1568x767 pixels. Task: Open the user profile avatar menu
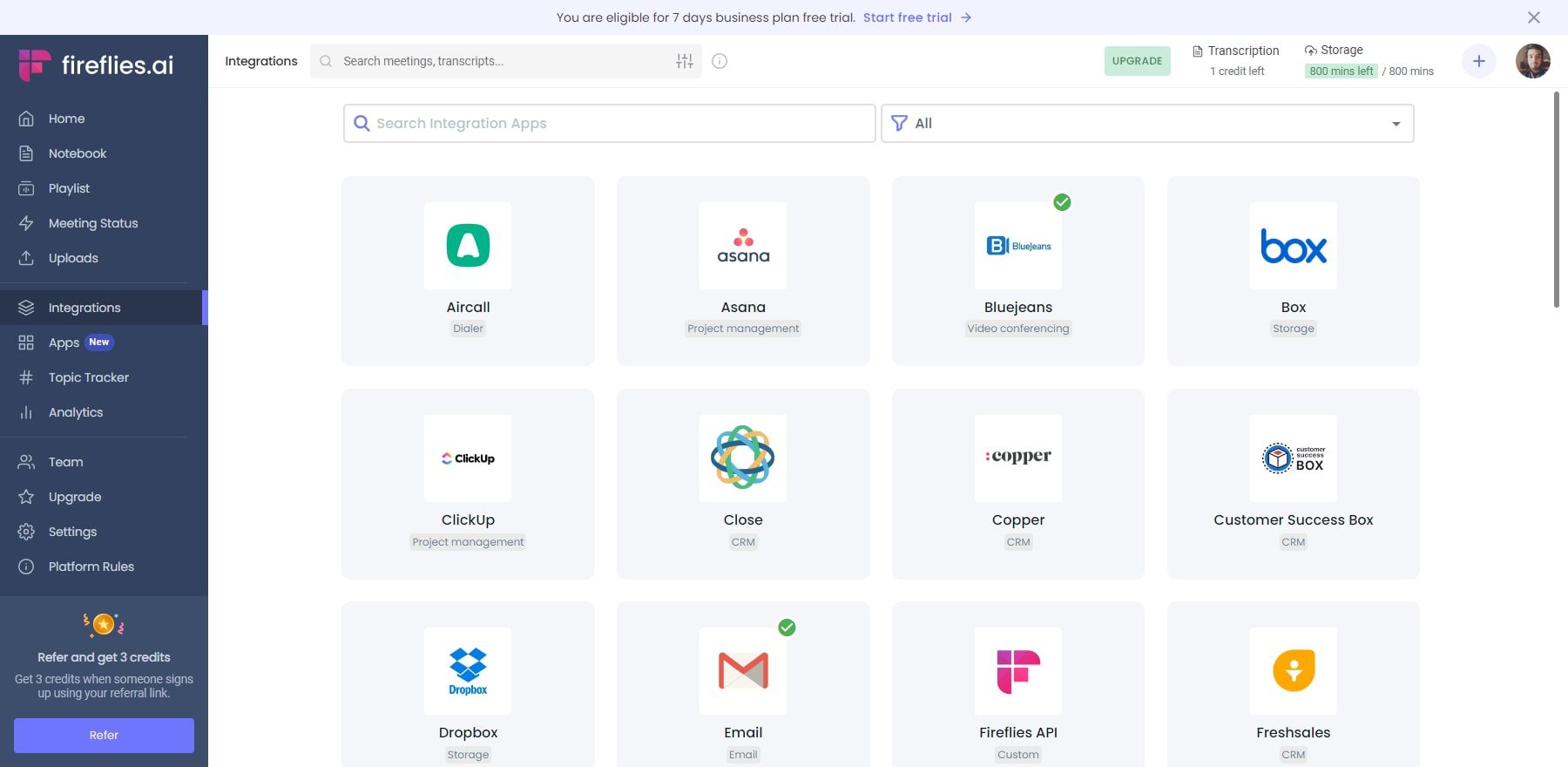(x=1532, y=61)
